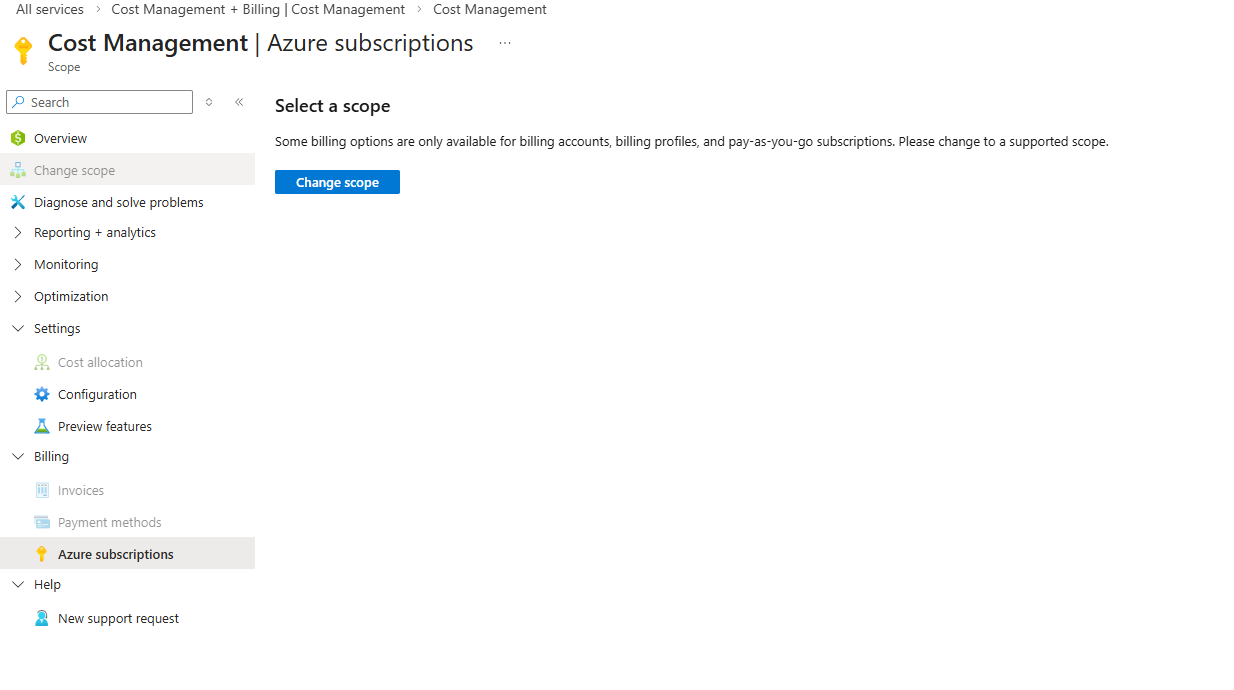The image size is (1234, 690).
Task: Click the Configuration gear icon
Action: point(42,394)
